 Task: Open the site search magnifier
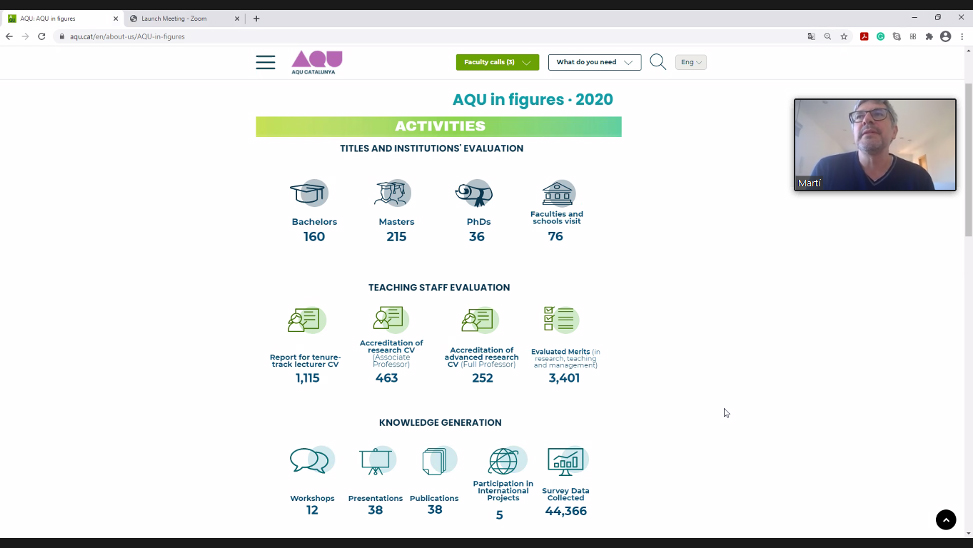(658, 62)
